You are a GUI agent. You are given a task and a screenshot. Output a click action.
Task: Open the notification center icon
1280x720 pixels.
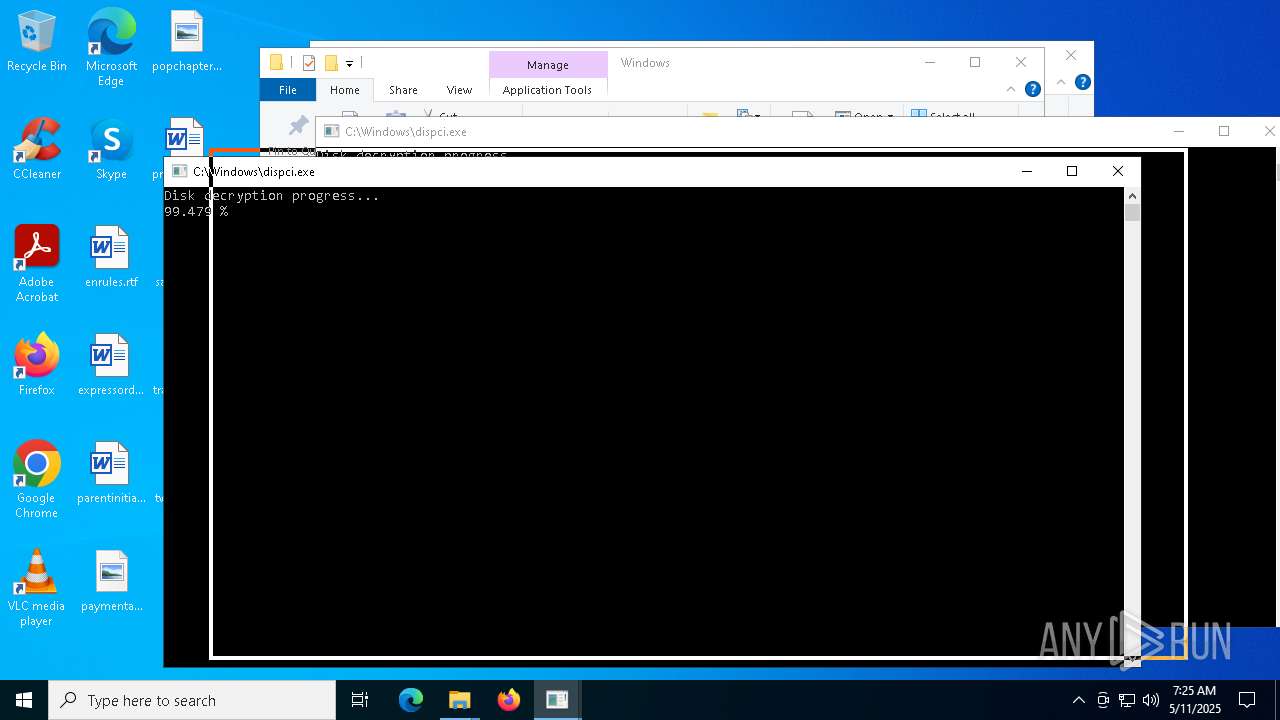(x=1247, y=700)
